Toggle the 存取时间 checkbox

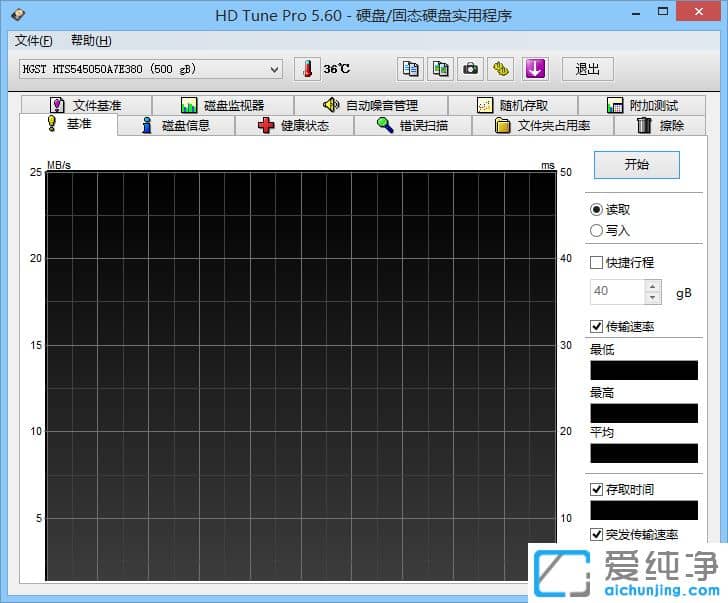(x=596, y=489)
